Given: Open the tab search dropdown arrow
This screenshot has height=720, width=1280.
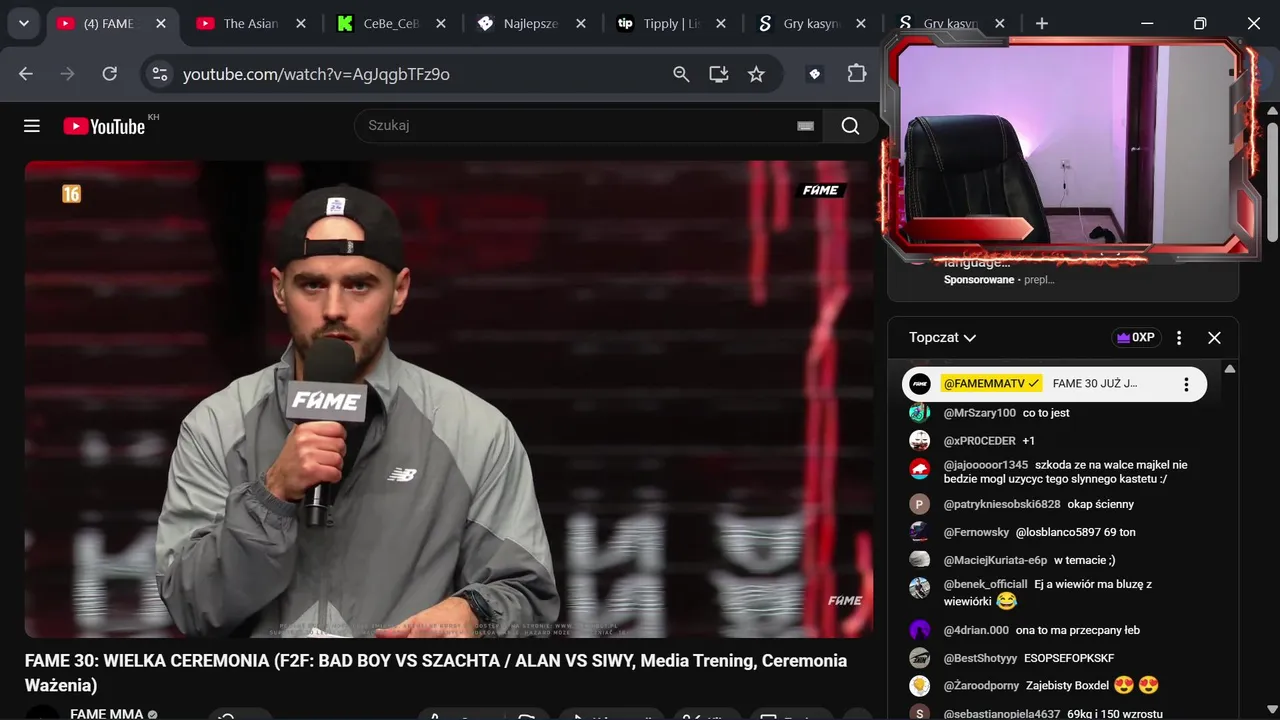Looking at the screenshot, I should pos(23,23).
